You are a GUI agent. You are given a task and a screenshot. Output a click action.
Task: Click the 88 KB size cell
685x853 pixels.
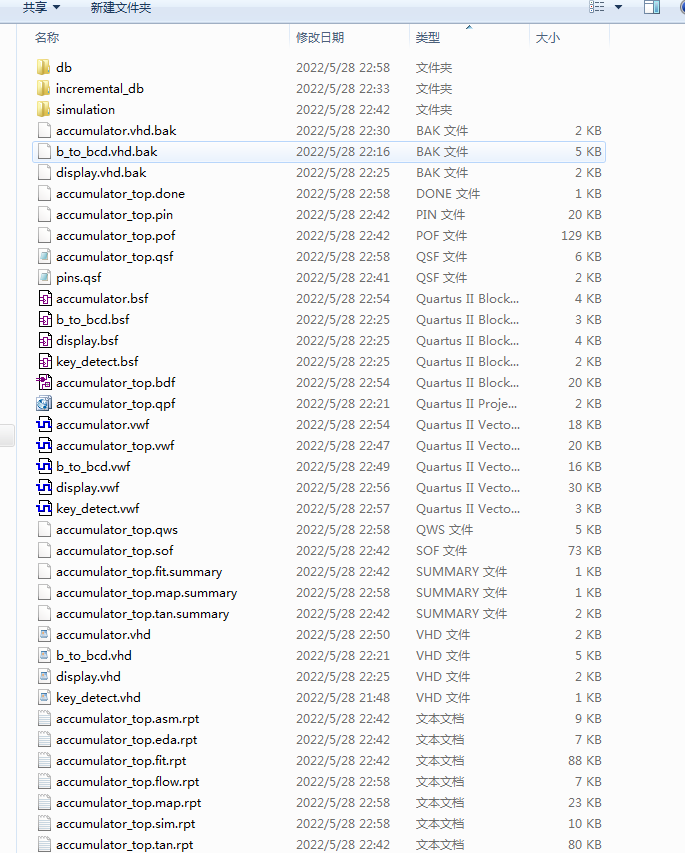click(x=585, y=761)
